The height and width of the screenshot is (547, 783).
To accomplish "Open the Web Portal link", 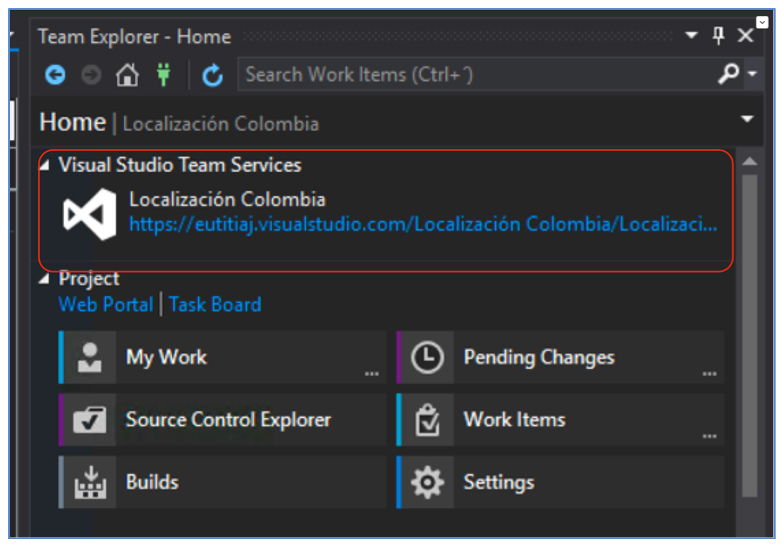I will tap(106, 304).
